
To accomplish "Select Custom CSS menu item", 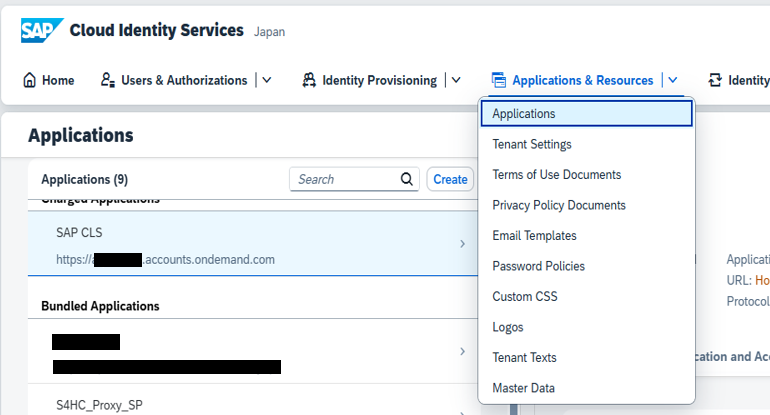I will pos(525,297).
